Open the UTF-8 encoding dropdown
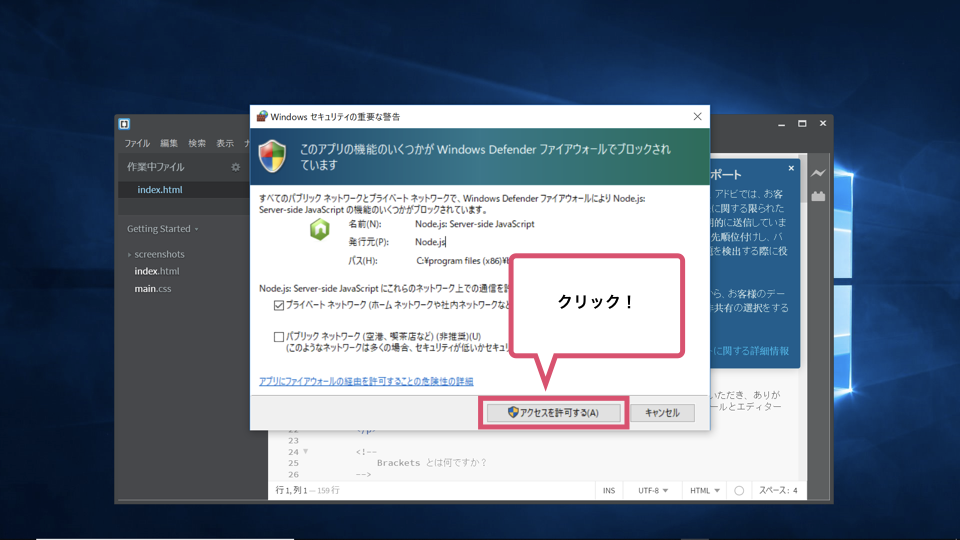Screen dimensions: 960x540 [x=653, y=490]
